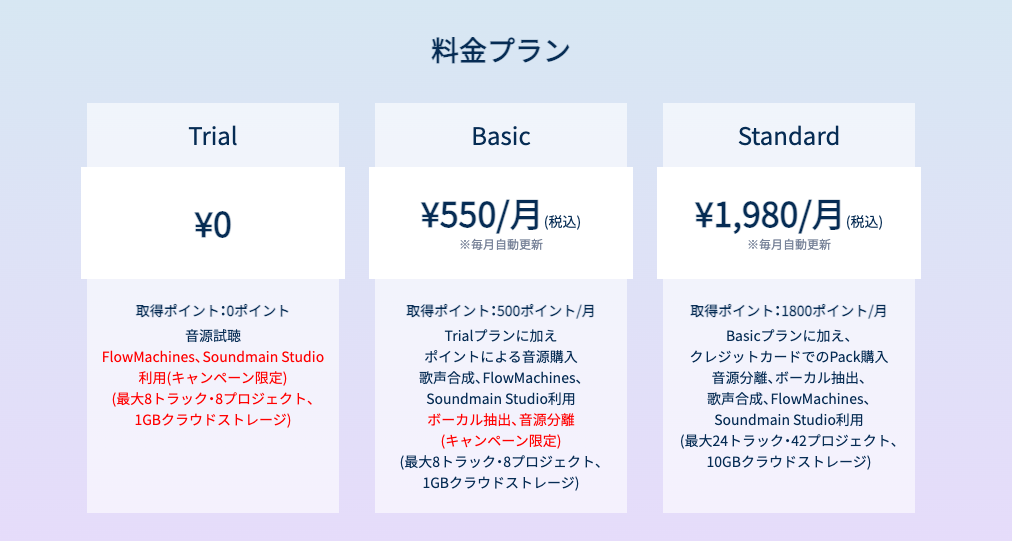Click the ¥550/月 price

click(481, 214)
